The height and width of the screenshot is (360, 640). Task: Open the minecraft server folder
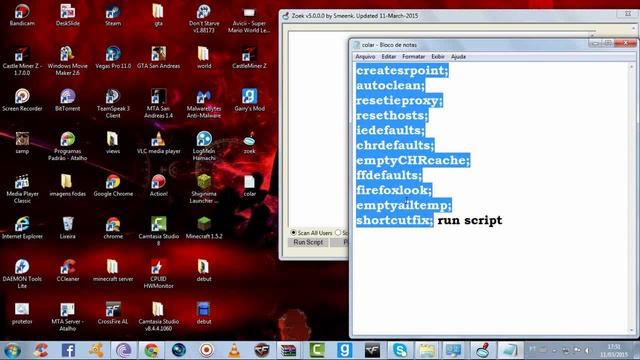point(113,271)
